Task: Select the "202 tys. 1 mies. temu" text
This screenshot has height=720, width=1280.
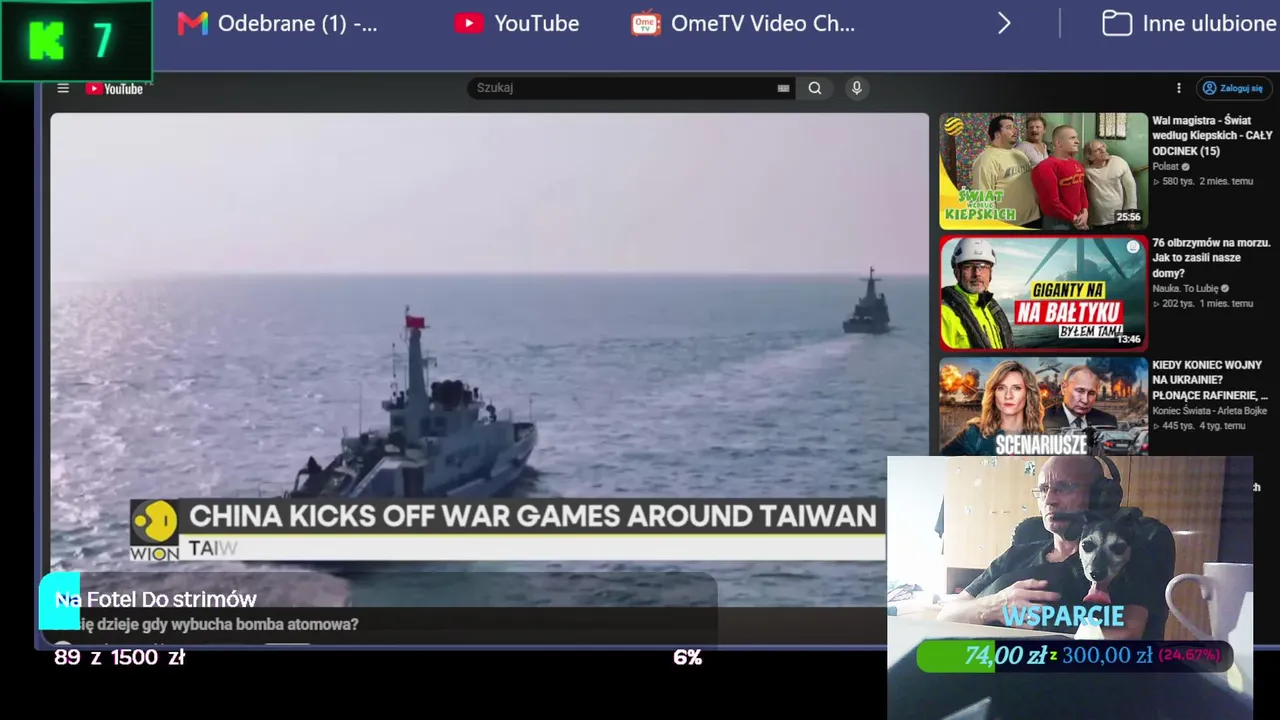Action: tap(1203, 303)
